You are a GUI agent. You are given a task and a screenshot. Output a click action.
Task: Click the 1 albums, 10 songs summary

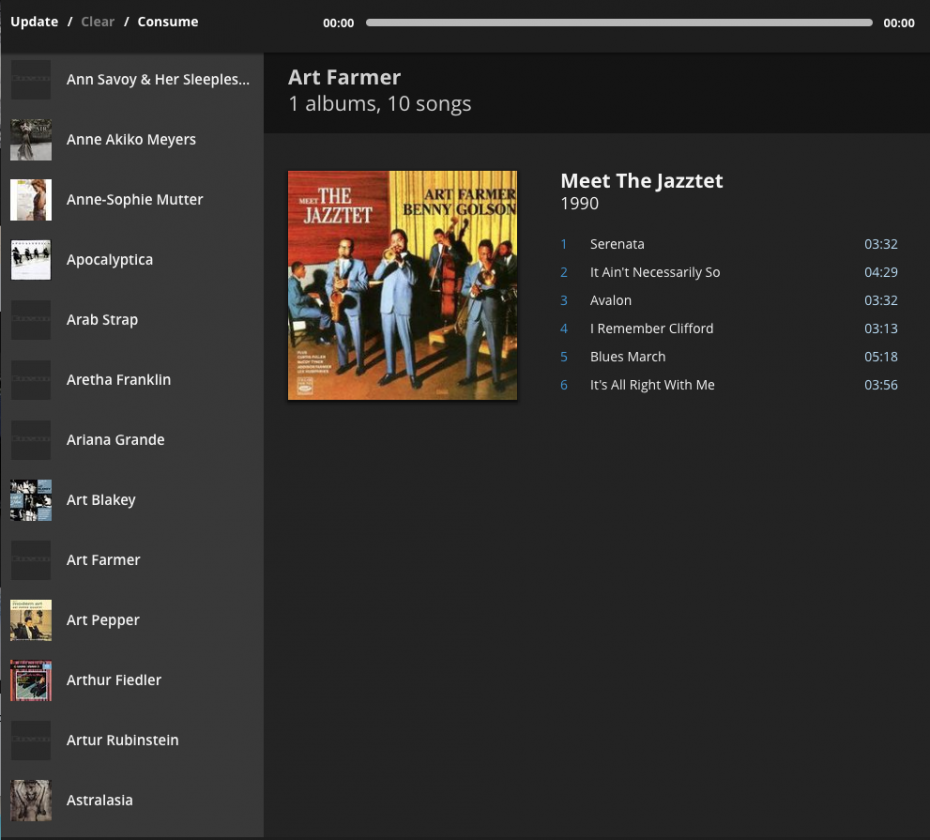tap(380, 104)
